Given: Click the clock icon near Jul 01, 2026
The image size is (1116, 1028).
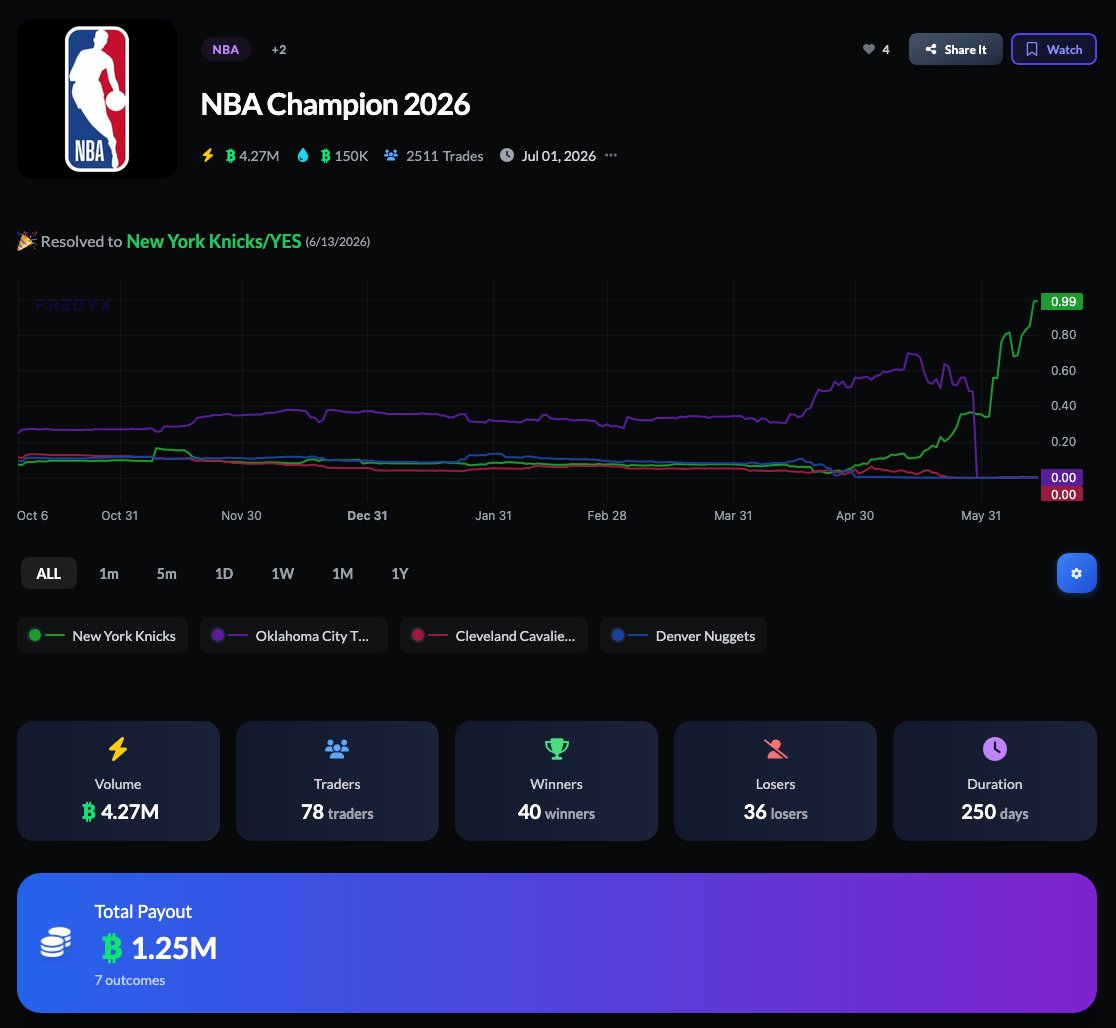Looking at the screenshot, I should (507, 155).
